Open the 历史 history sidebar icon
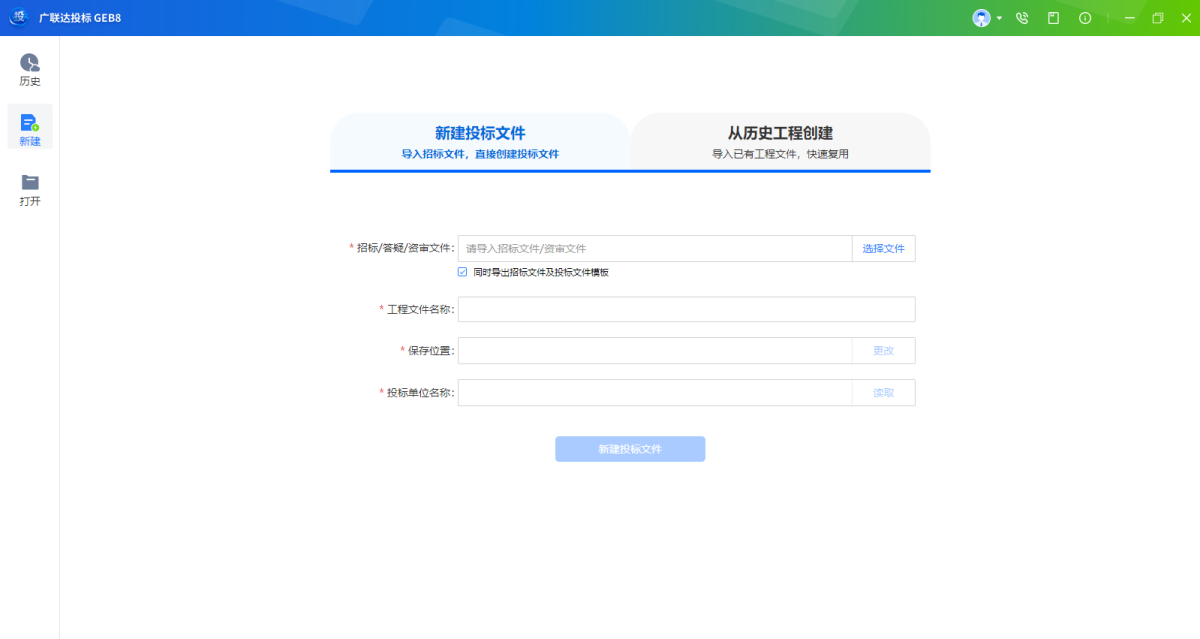 pyautogui.click(x=30, y=68)
